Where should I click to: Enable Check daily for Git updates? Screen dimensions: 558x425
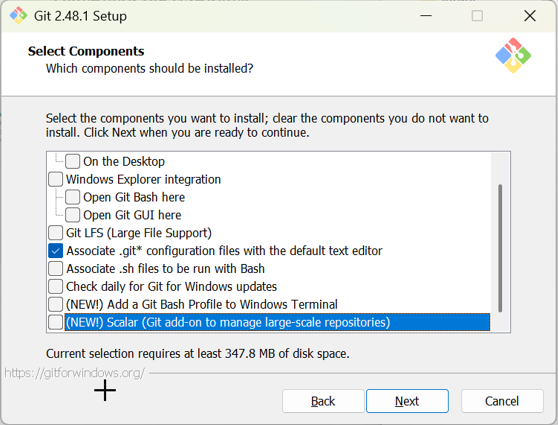(x=56, y=286)
